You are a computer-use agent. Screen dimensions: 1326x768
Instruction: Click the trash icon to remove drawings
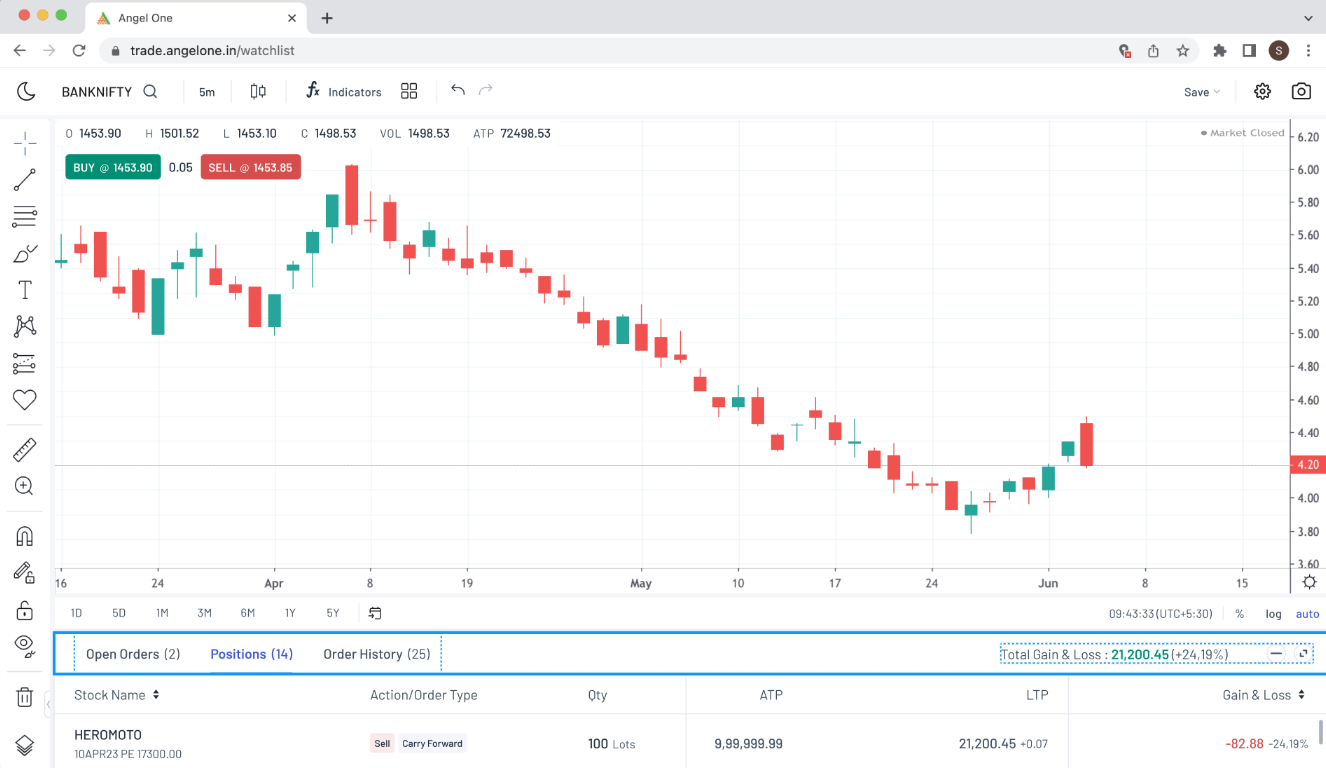(25, 697)
